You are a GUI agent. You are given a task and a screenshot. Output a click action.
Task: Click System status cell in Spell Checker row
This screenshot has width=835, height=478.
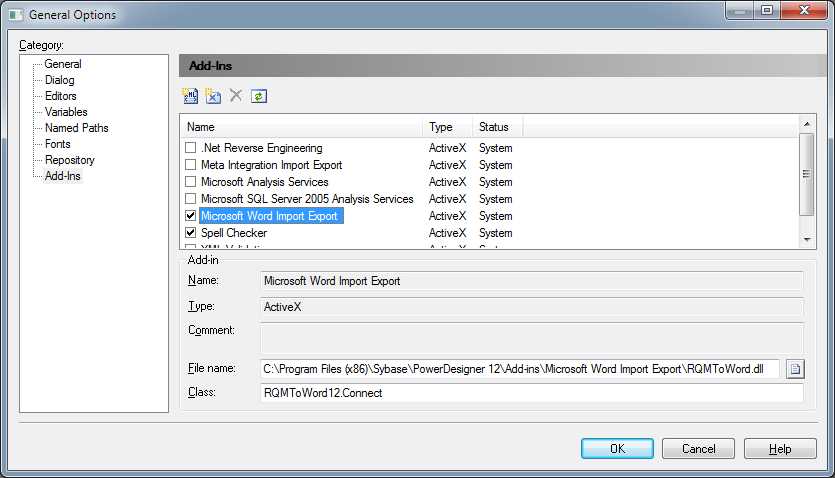click(495, 233)
